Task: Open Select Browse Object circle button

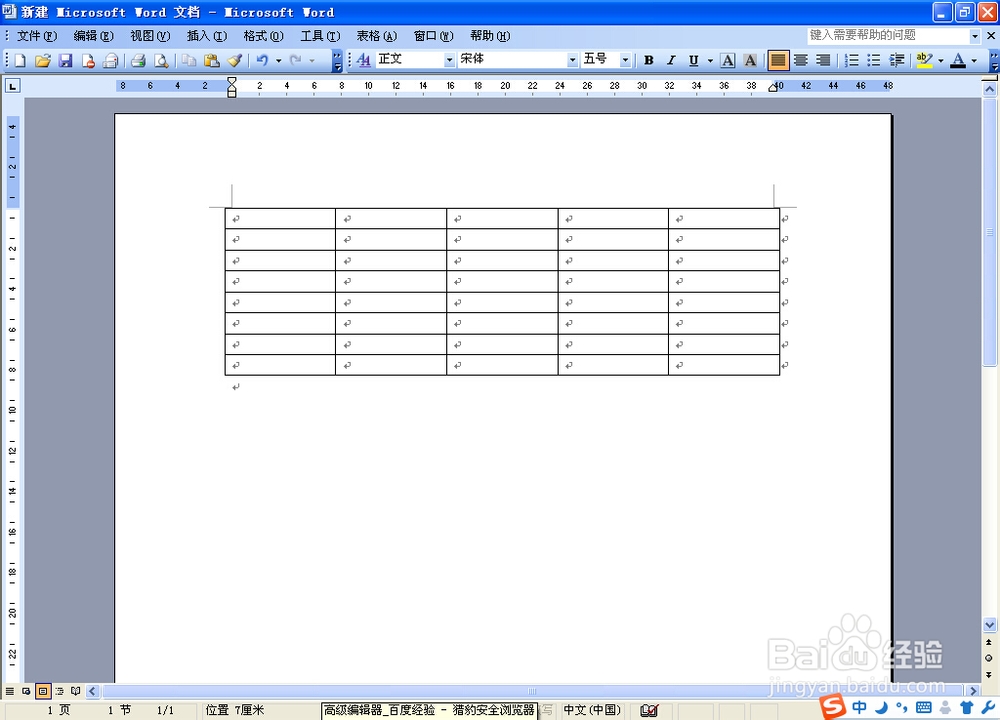Action: 989,658
